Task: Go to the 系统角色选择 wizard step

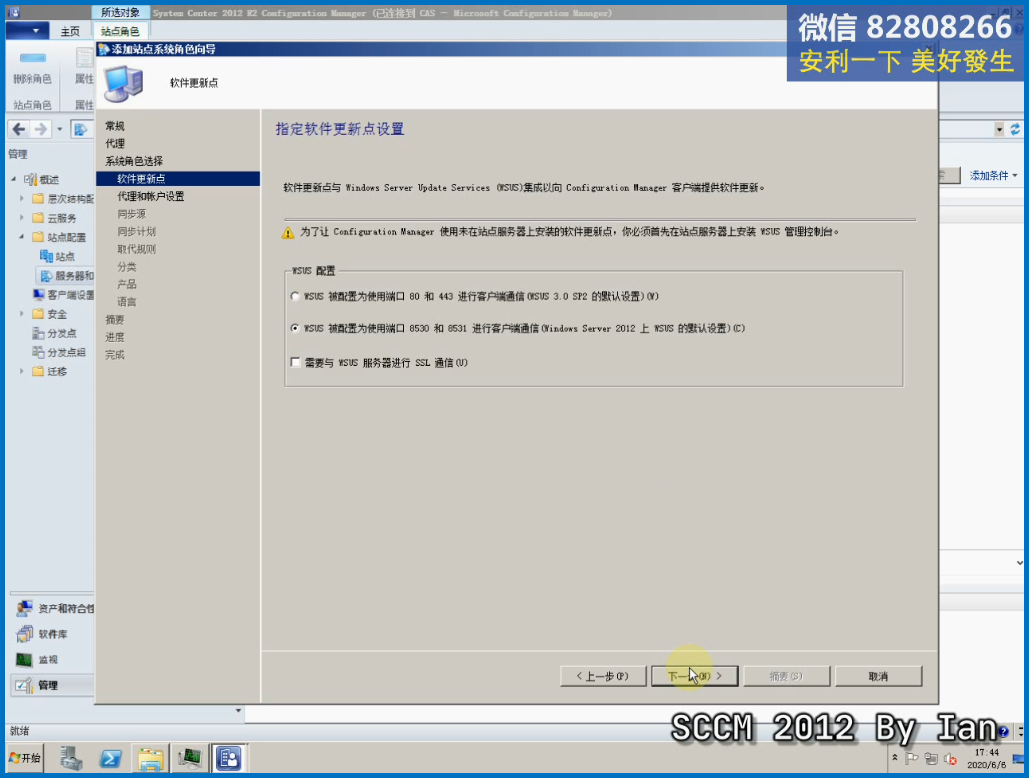Action: point(134,161)
